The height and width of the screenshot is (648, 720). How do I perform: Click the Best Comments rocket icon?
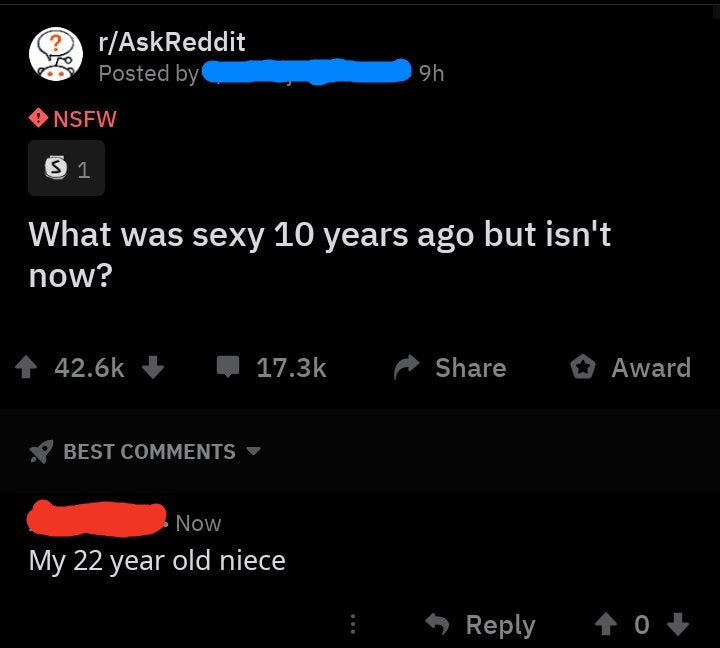pos(40,452)
